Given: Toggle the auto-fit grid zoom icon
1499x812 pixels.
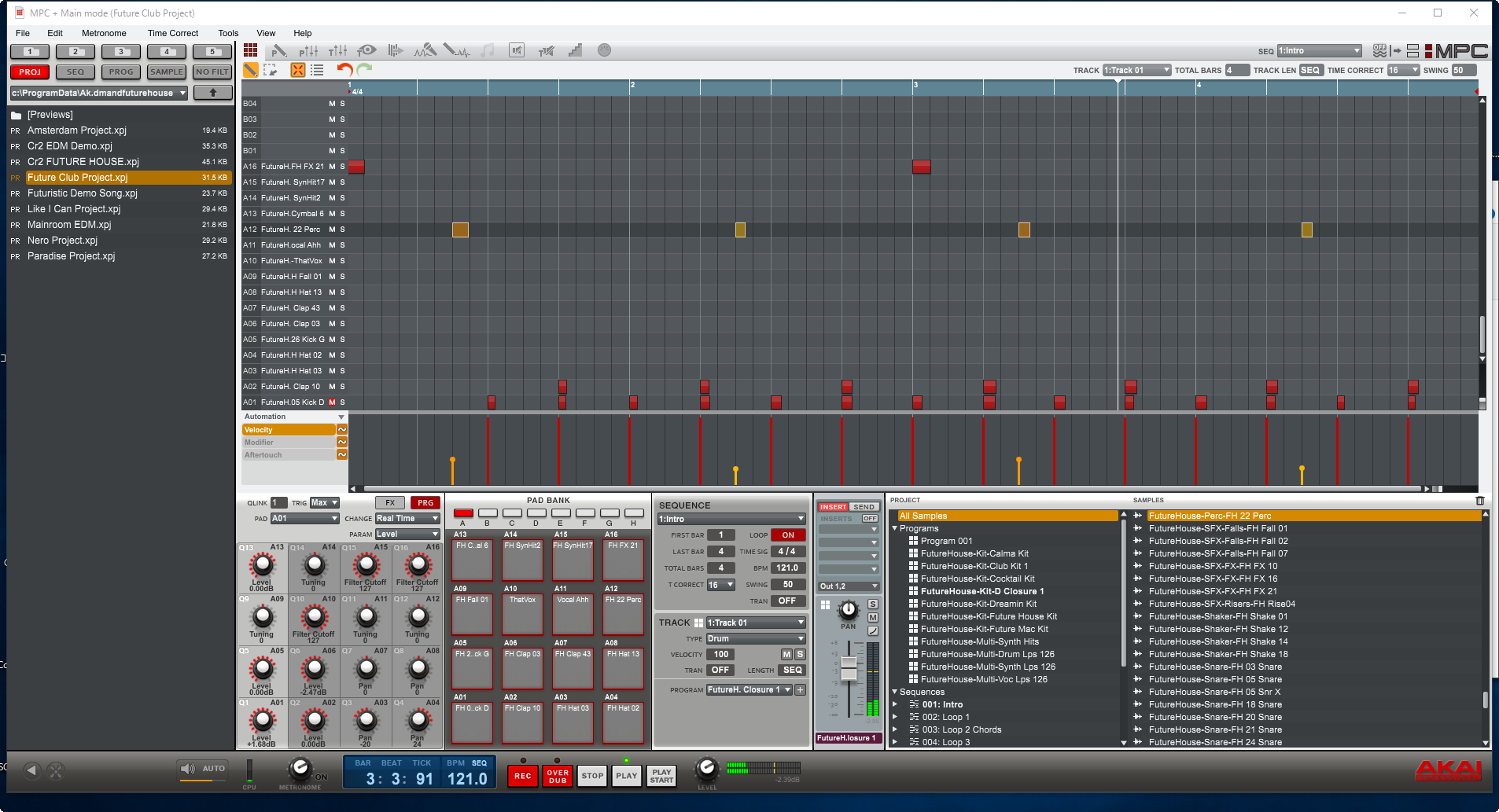Looking at the screenshot, I should (x=298, y=70).
